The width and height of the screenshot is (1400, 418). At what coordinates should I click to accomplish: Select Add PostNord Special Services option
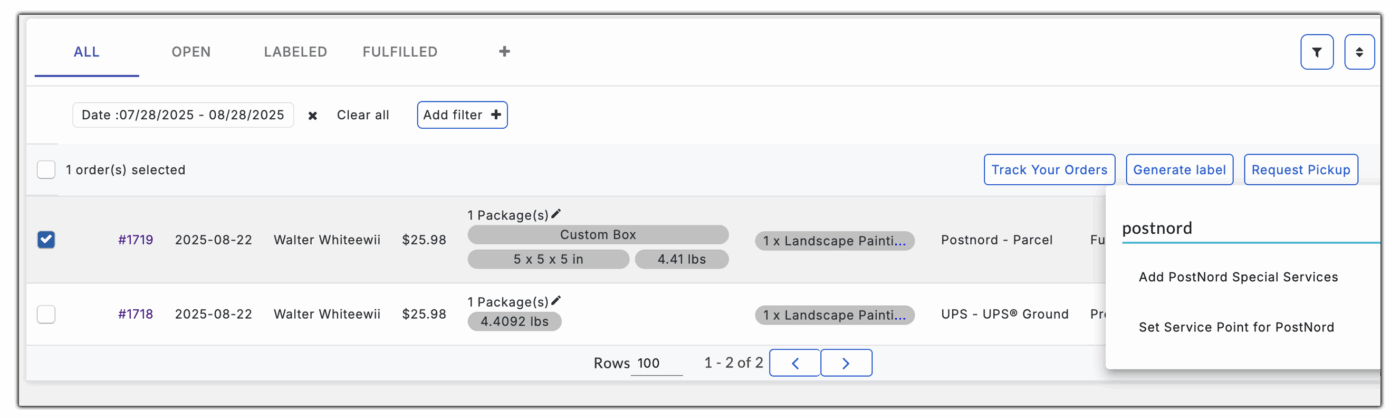tap(1238, 277)
